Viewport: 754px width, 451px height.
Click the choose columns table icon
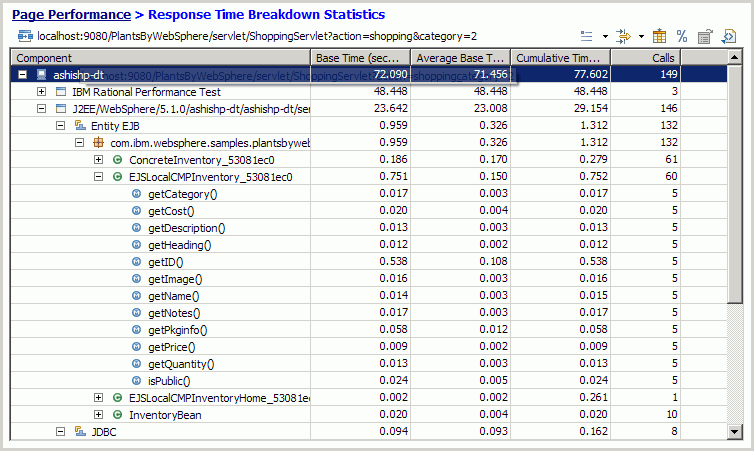click(x=659, y=36)
